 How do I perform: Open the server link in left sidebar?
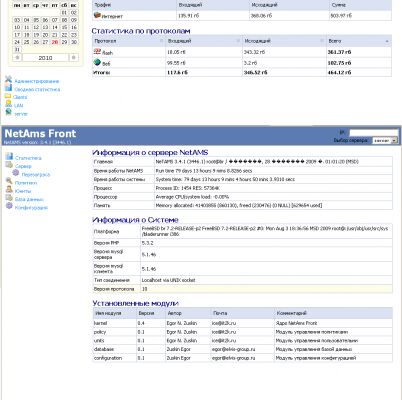(x=21, y=114)
